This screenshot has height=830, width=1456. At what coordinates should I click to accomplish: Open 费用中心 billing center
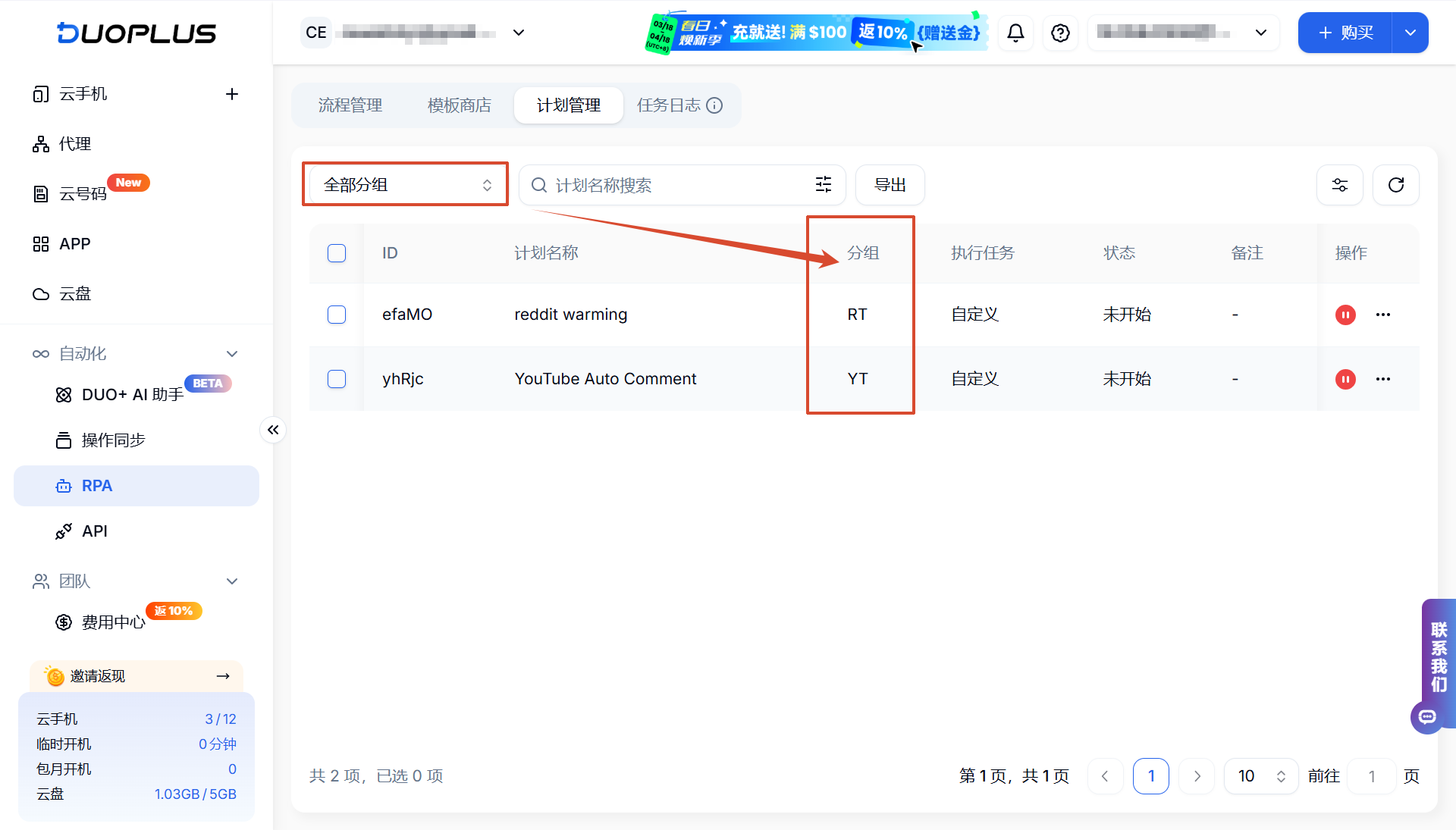[x=113, y=622]
